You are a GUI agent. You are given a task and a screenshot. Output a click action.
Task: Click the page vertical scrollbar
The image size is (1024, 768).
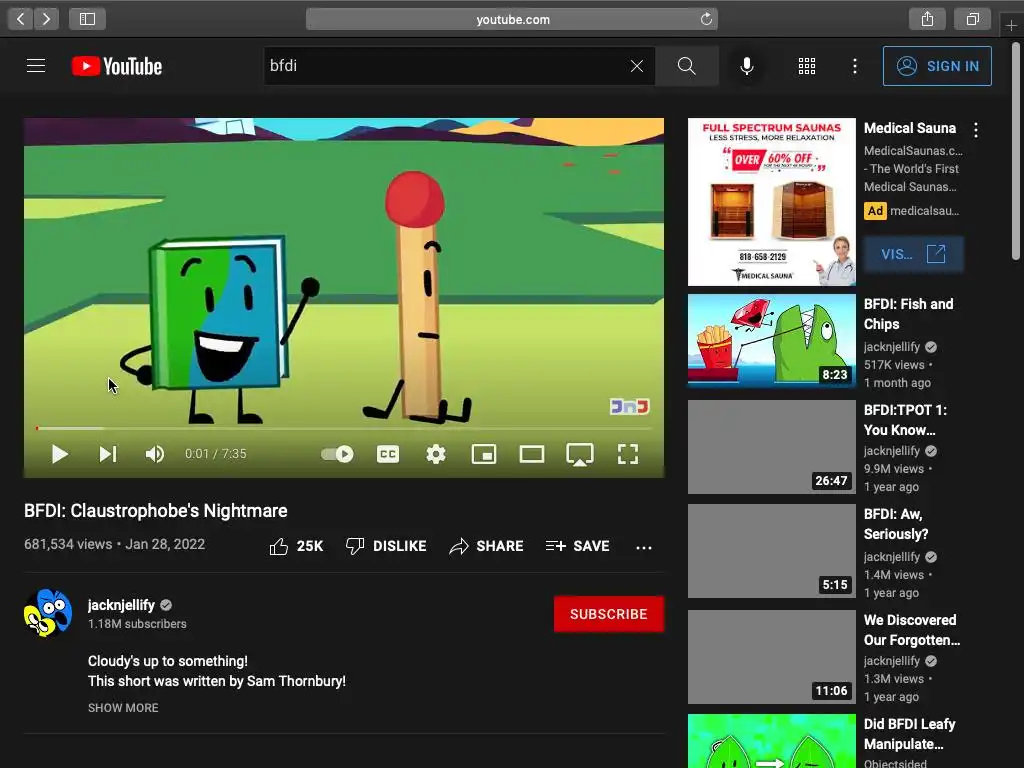coord(1016,152)
